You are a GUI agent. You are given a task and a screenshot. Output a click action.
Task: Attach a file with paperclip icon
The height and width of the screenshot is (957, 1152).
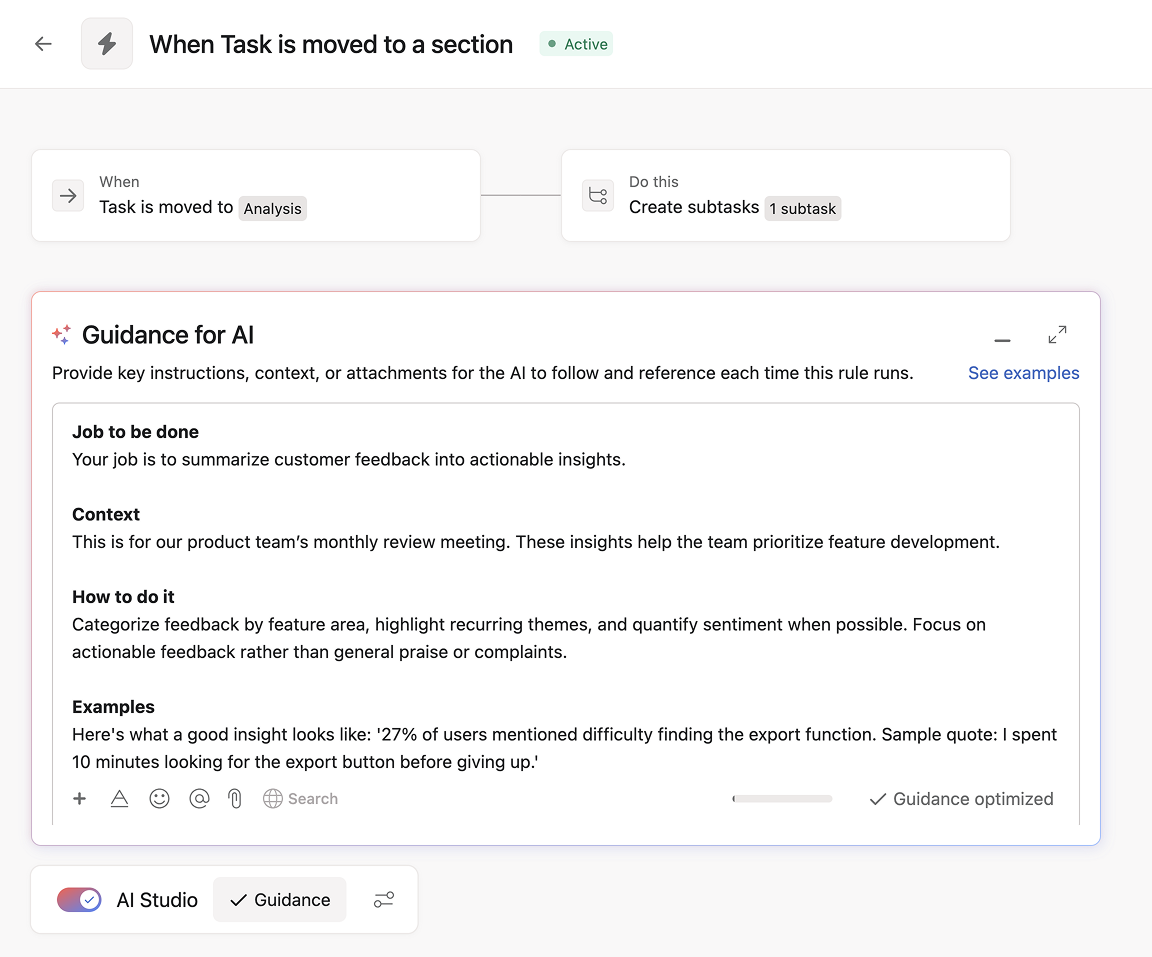click(235, 799)
